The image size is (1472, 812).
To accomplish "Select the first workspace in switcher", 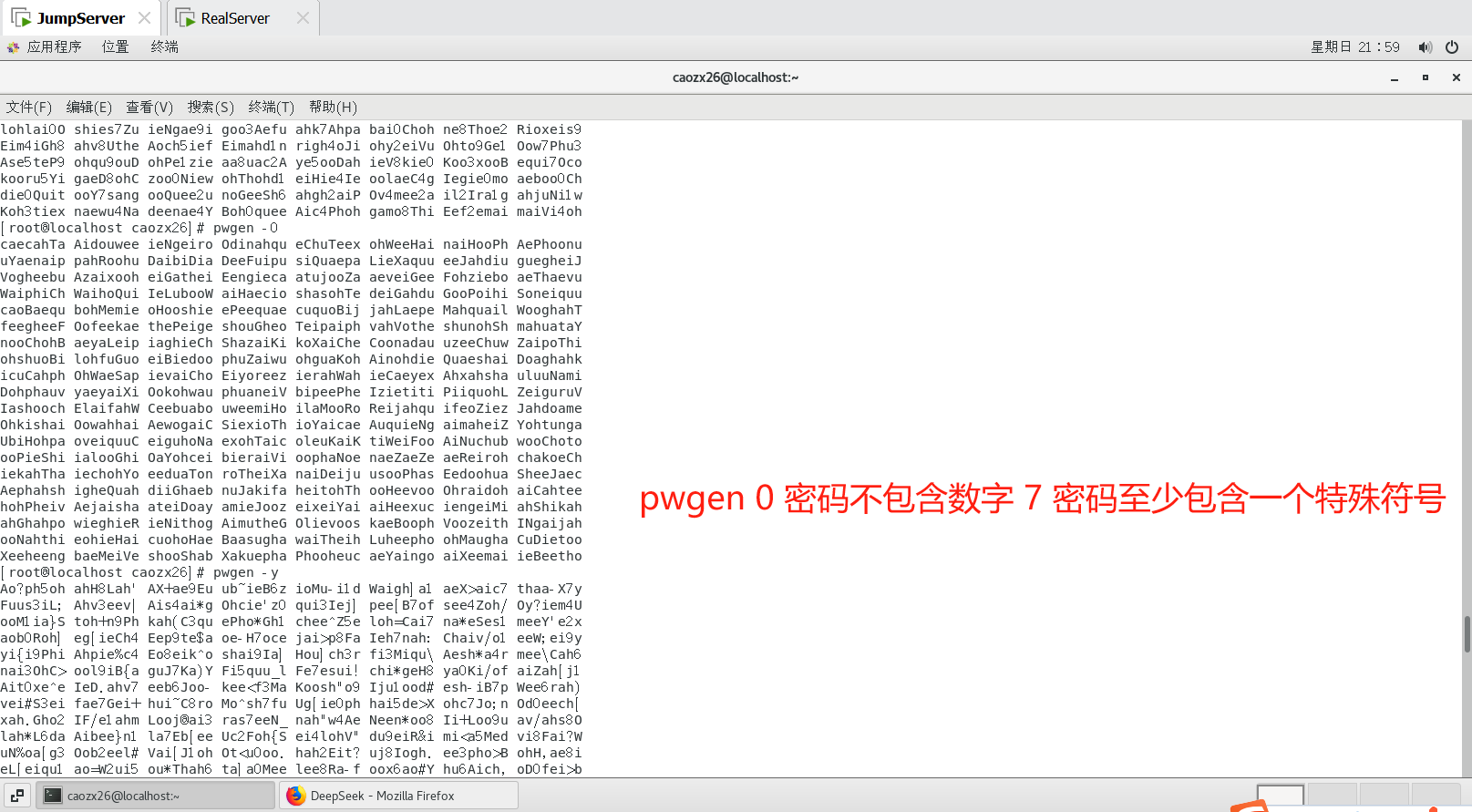I will [1280, 797].
